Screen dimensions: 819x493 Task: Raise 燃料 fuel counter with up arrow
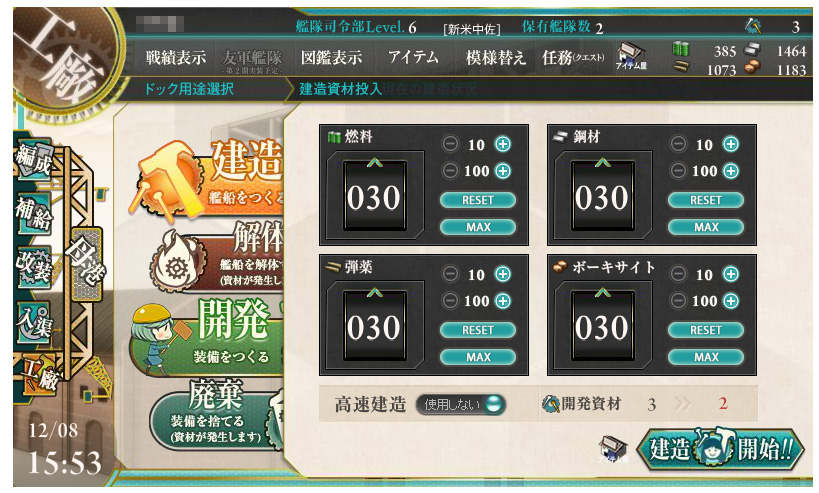coord(375,162)
